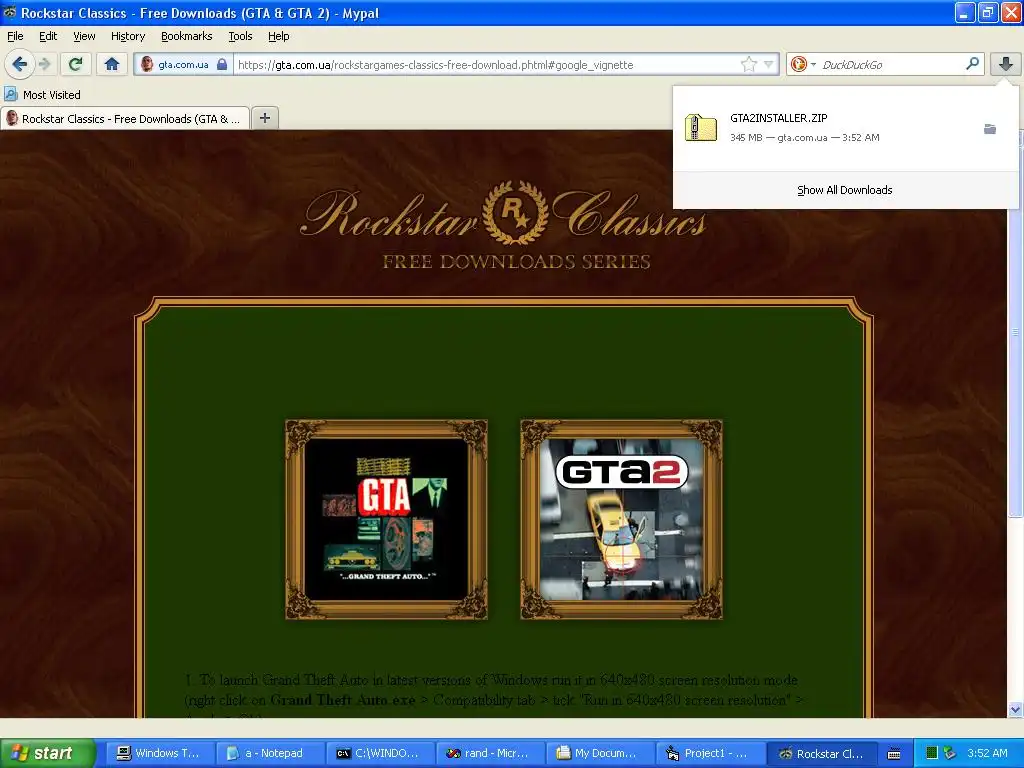Click the framed GTA game cover

[387, 519]
